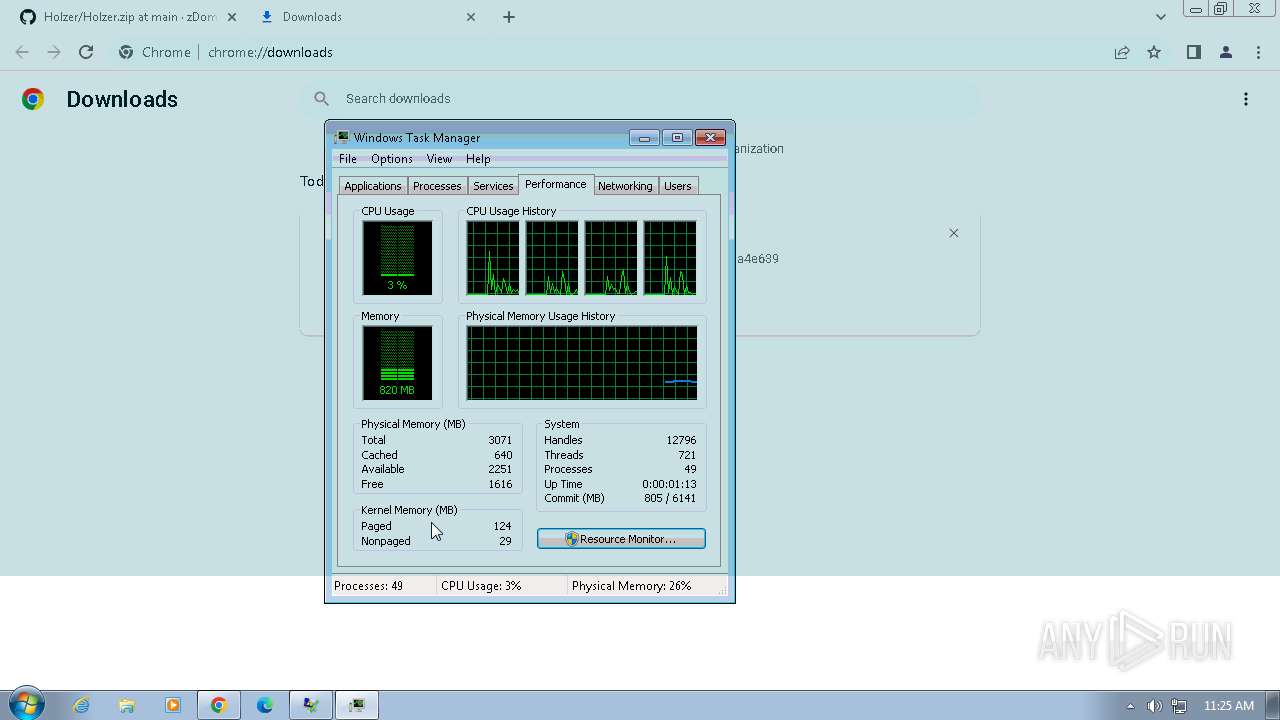Open the media player from the taskbar
Viewport: 1280px width, 720px height.
pyautogui.click(x=173, y=705)
